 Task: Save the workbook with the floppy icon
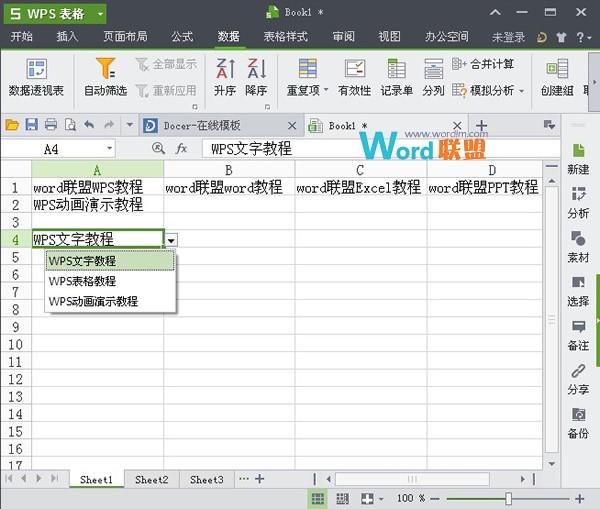[31, 125]
